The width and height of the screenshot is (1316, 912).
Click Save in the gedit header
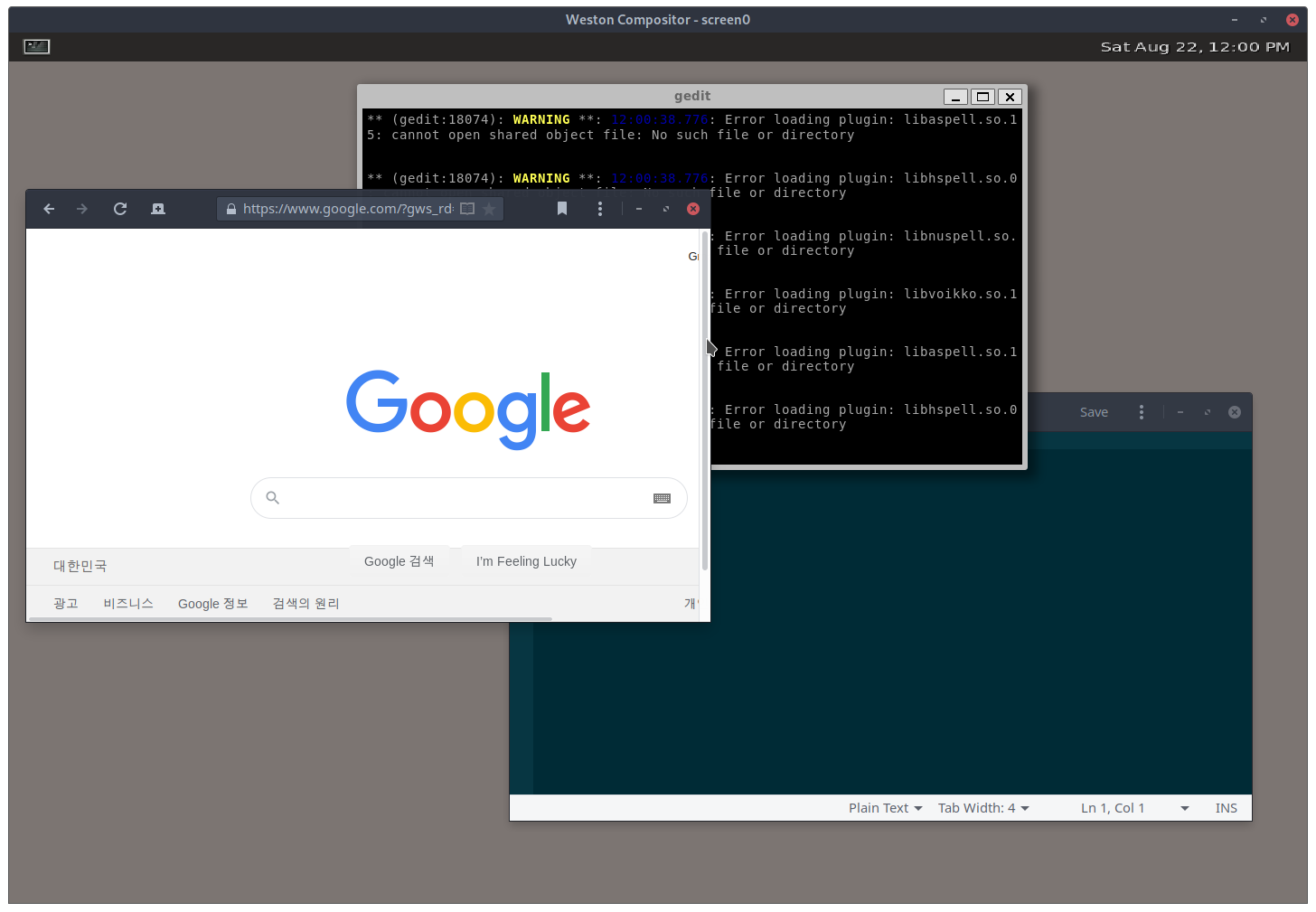tap(1094, 412)
